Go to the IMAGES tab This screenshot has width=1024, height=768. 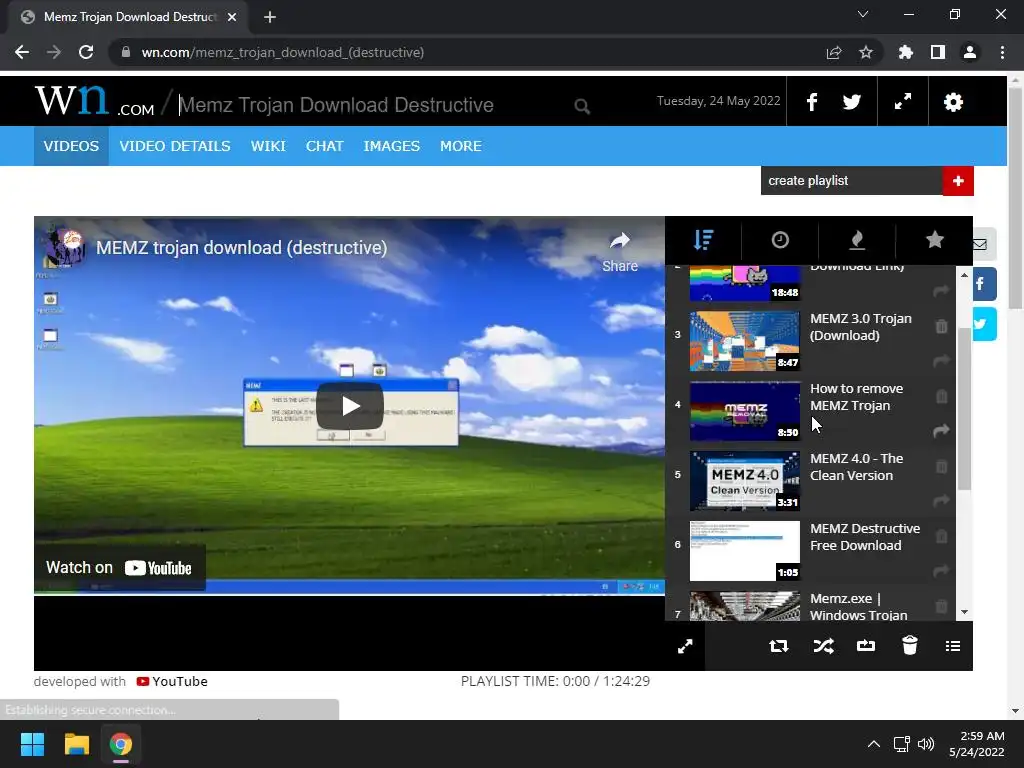click(391, 146)
